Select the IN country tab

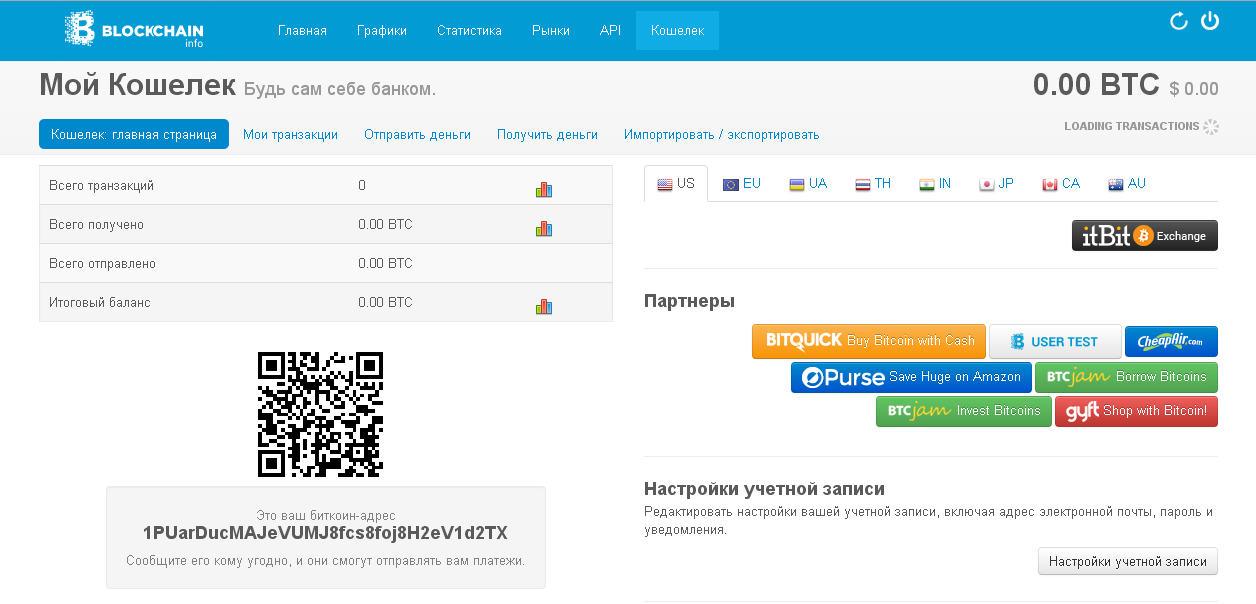[x=935, y=184]
